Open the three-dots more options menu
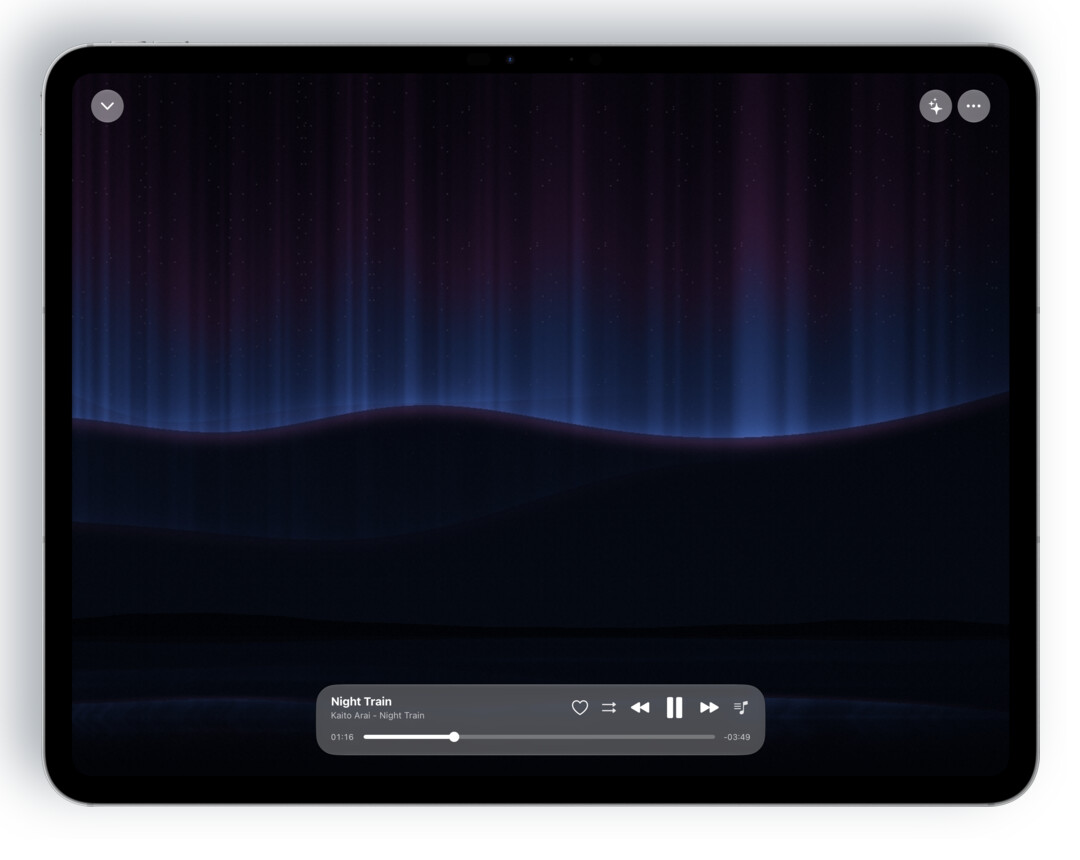 click(973, 106)
